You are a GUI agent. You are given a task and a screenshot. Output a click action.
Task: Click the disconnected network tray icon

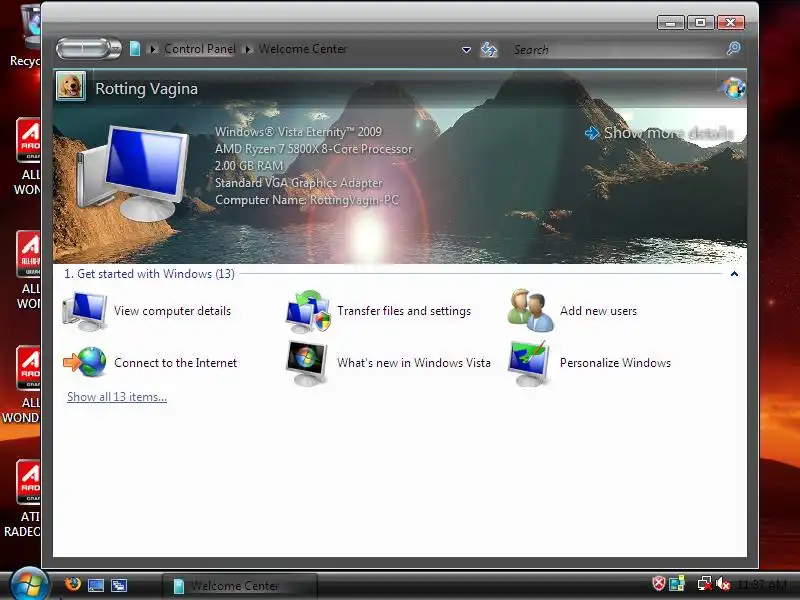tap(704, 583)
